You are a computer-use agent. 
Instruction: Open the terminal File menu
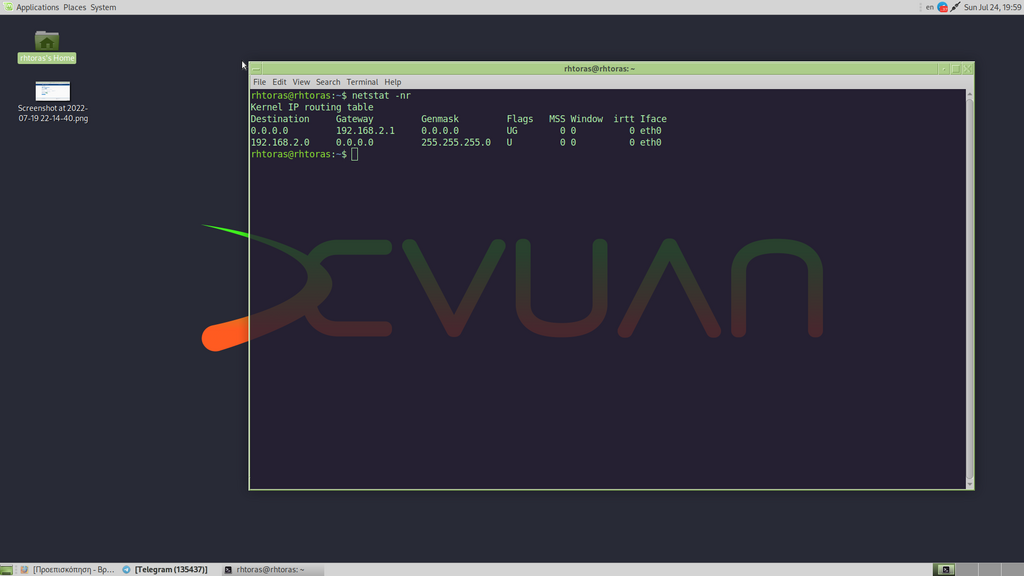259,82
